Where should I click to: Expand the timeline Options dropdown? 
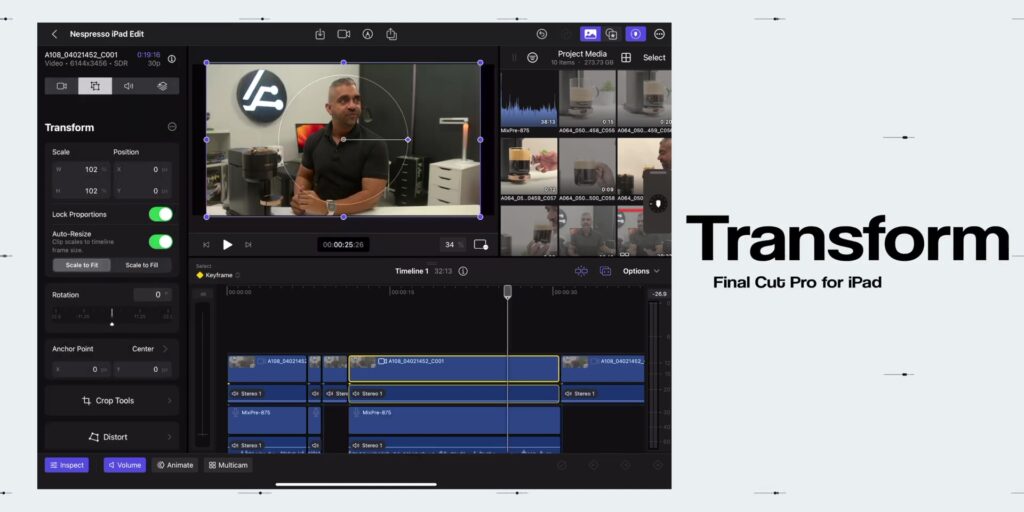click(641, 271)
